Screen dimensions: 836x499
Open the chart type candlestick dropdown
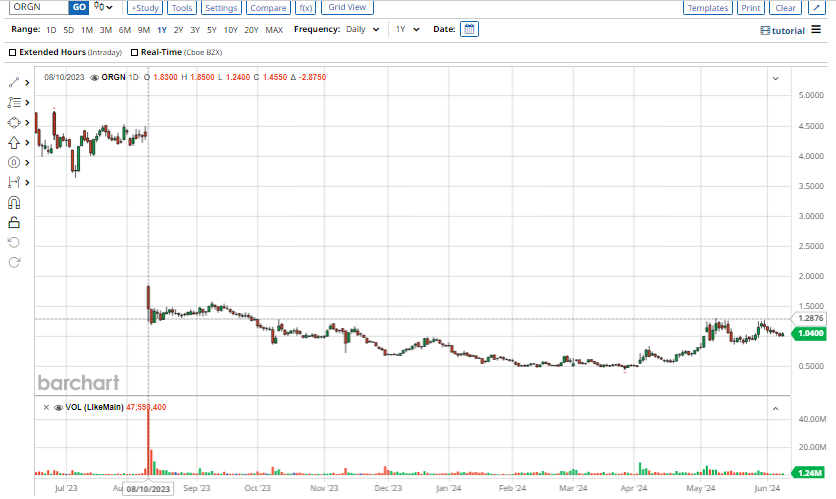pos(103,7)
